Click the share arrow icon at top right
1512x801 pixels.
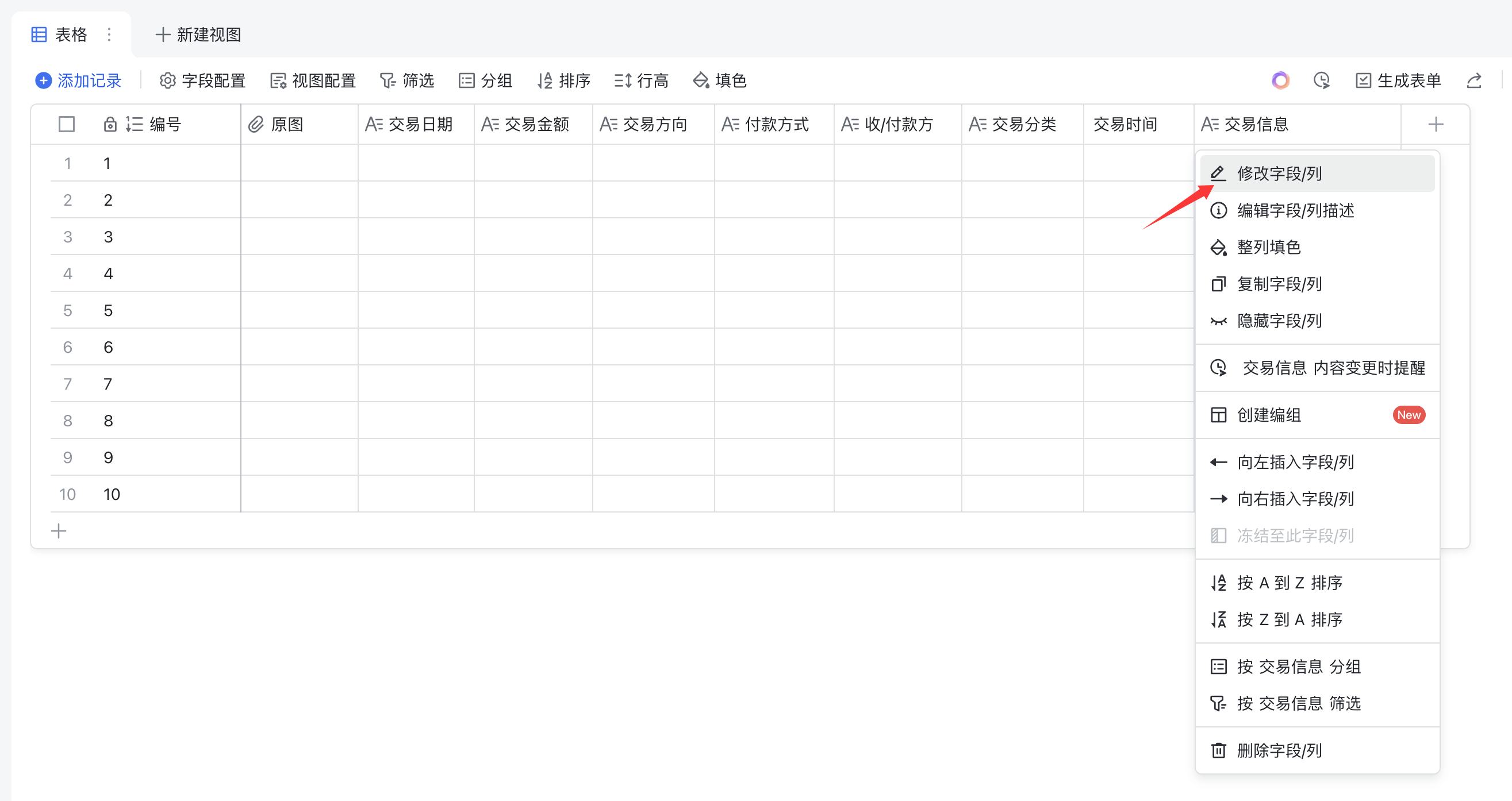pyautogui.click(x=1474, y=80)
